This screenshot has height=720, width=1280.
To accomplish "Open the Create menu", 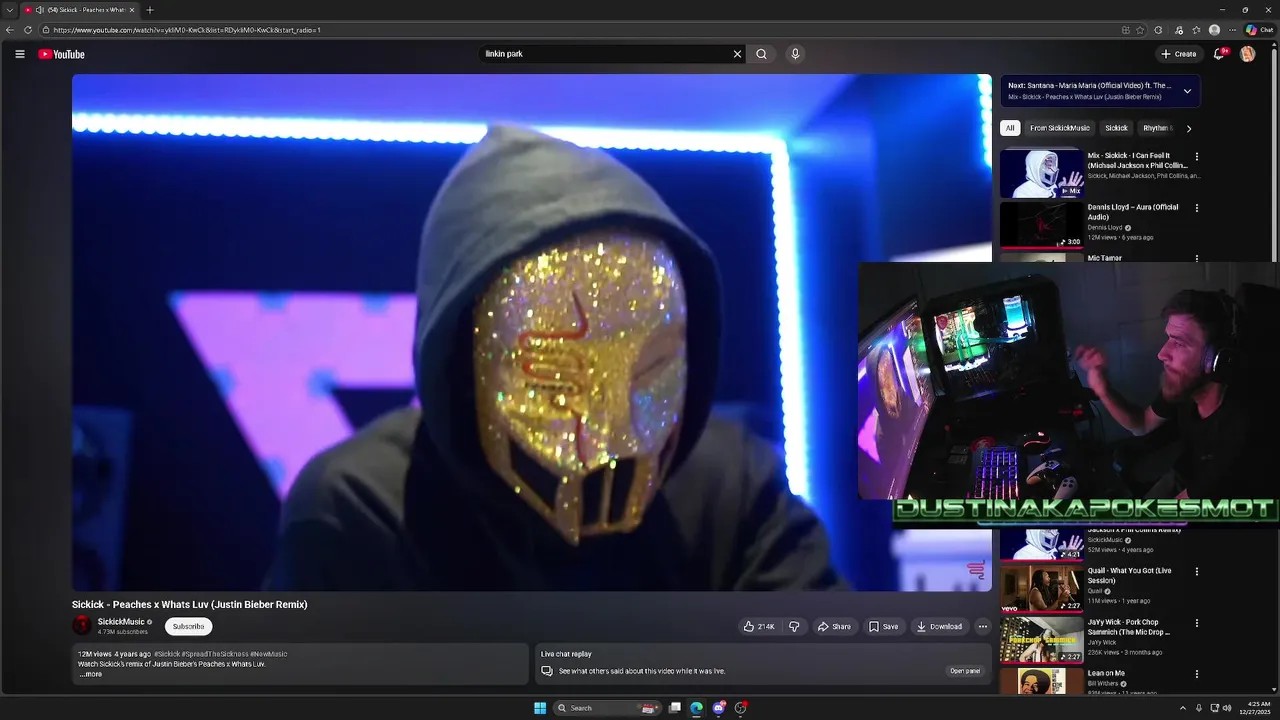I will 1179,54.
